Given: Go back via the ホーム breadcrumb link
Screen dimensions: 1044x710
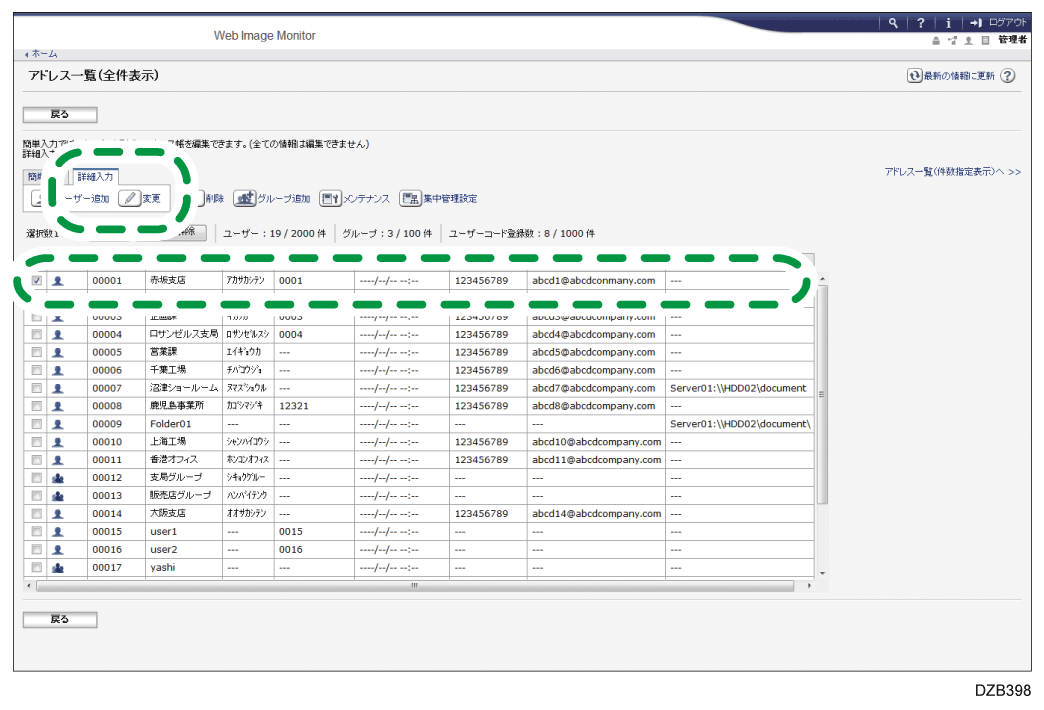Looking at the screenshot, I should pyautogui.click(x=43, y=54).
